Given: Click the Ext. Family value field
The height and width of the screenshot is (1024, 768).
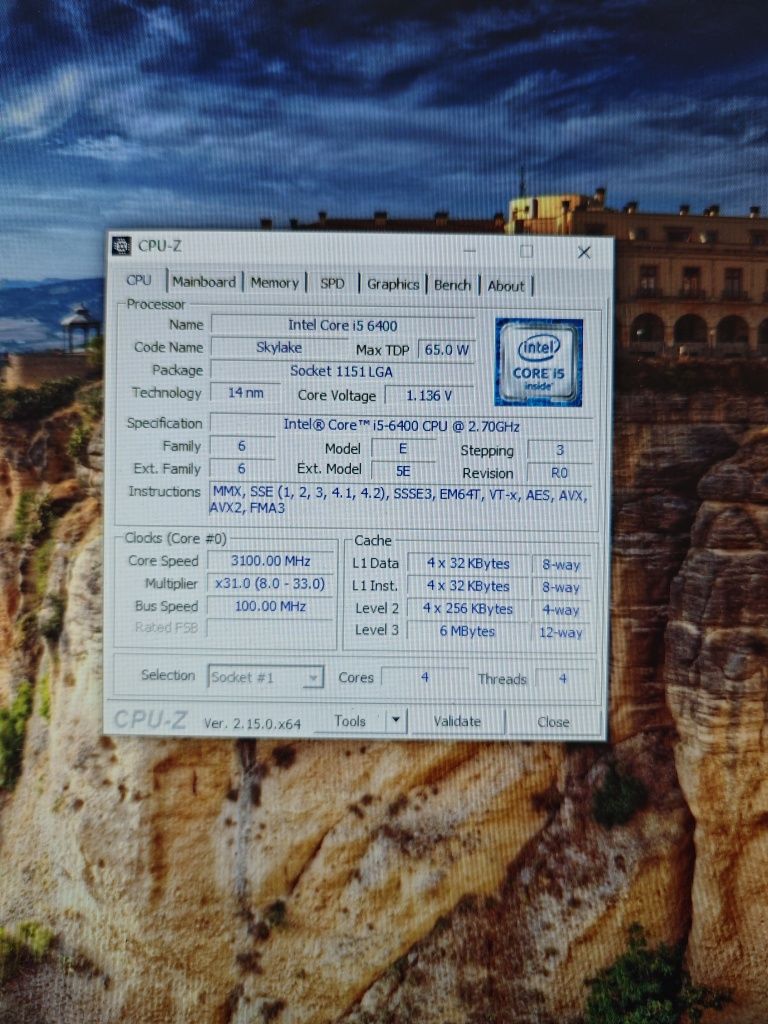Looking at the screenshot, I should (x=242, y=469).
